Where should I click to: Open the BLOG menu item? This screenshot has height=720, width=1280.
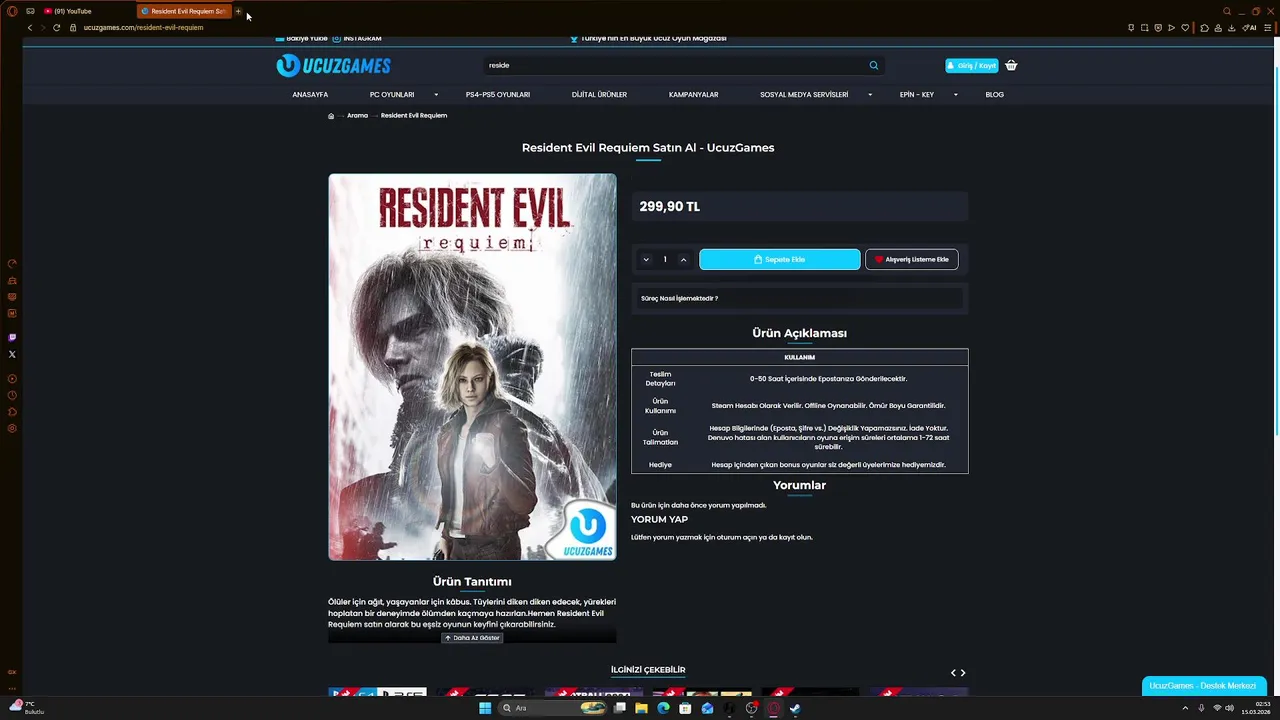point(994,95)
